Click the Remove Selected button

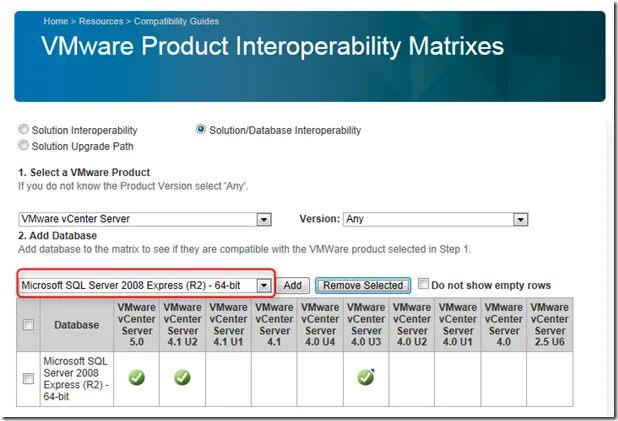tap(363, 285)
